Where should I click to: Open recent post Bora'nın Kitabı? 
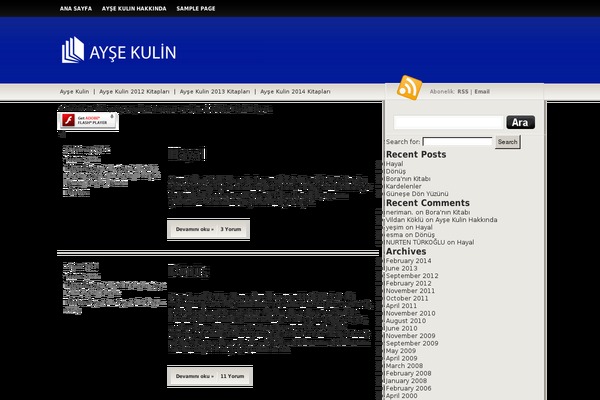(x=408, y=179)
